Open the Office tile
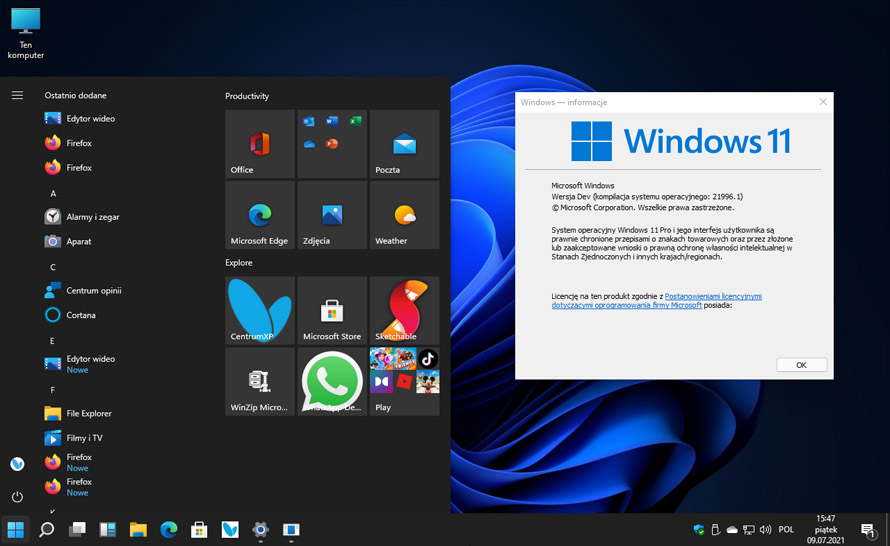890x546 pixels. pyautogui.click(x=260, y=144)
